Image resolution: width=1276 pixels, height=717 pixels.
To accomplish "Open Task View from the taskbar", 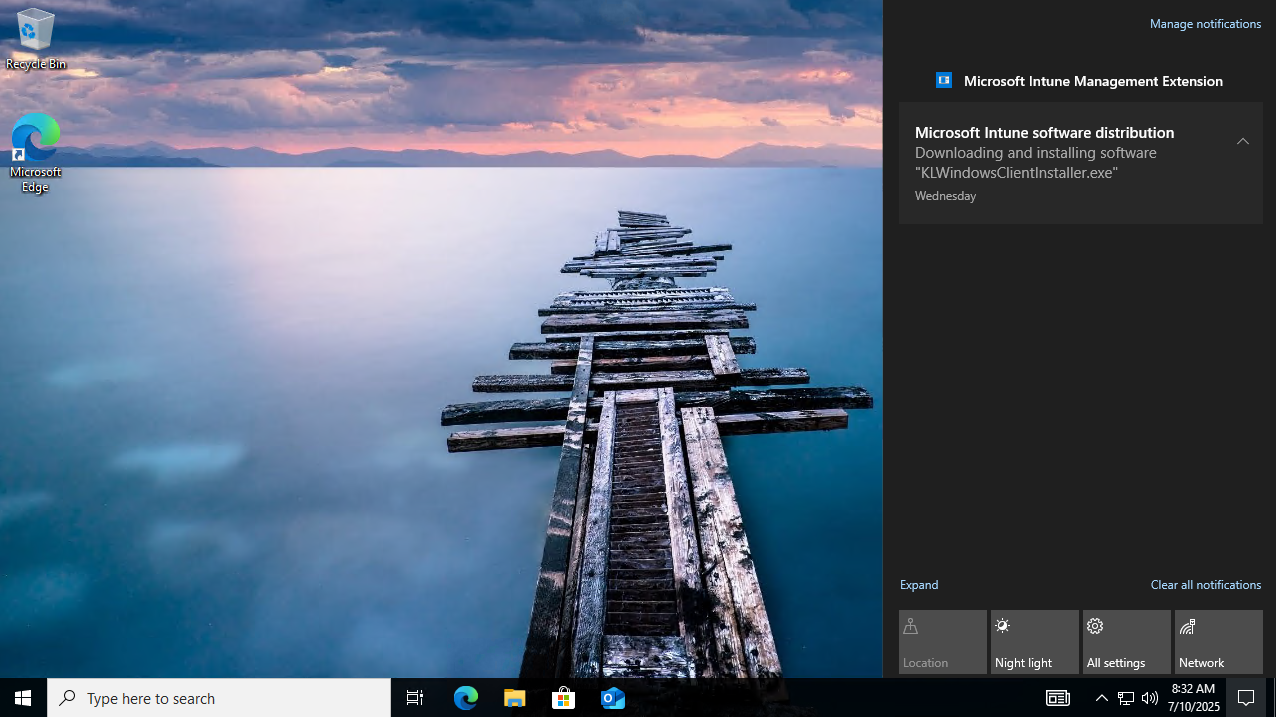I will click(415, 698).
